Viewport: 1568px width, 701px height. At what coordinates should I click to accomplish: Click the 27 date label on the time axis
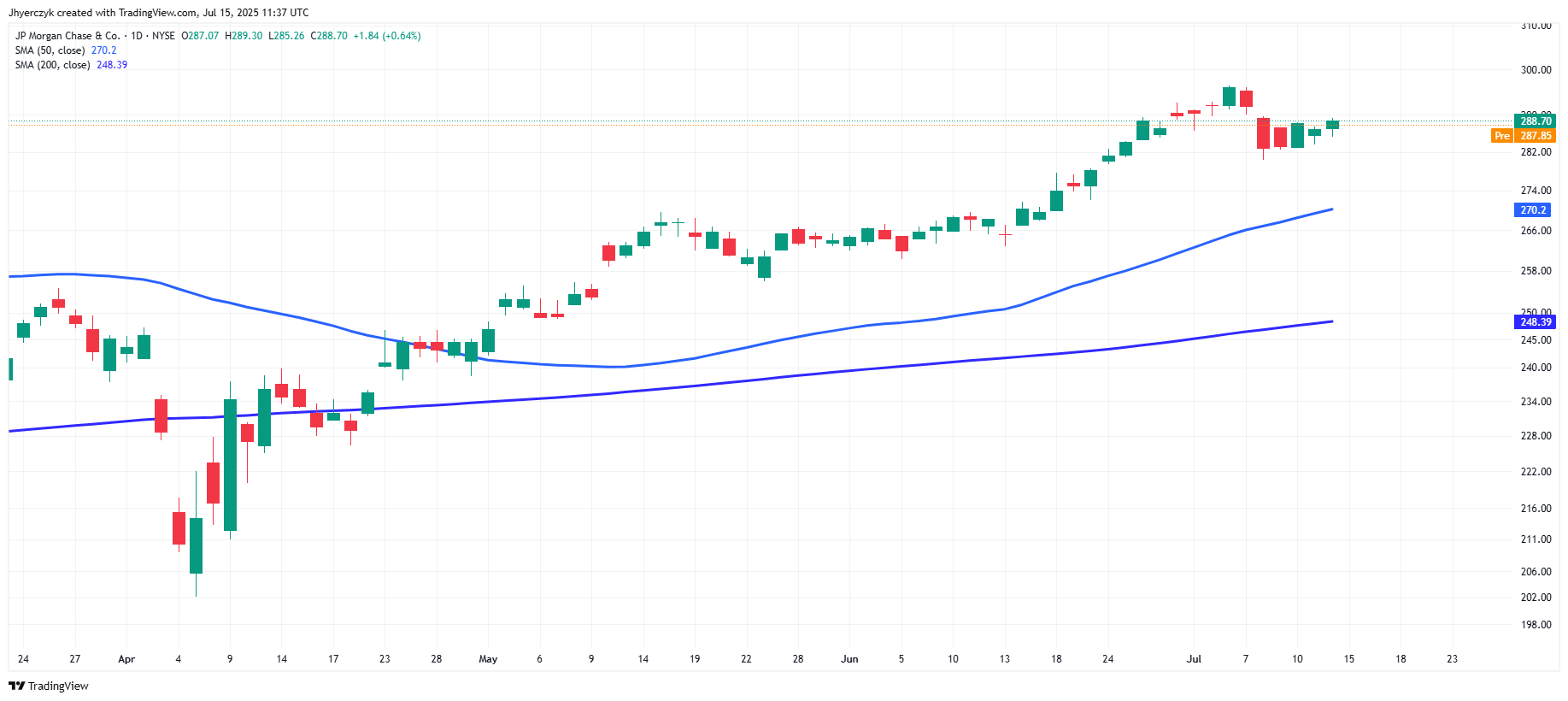[x=75, y=659]
